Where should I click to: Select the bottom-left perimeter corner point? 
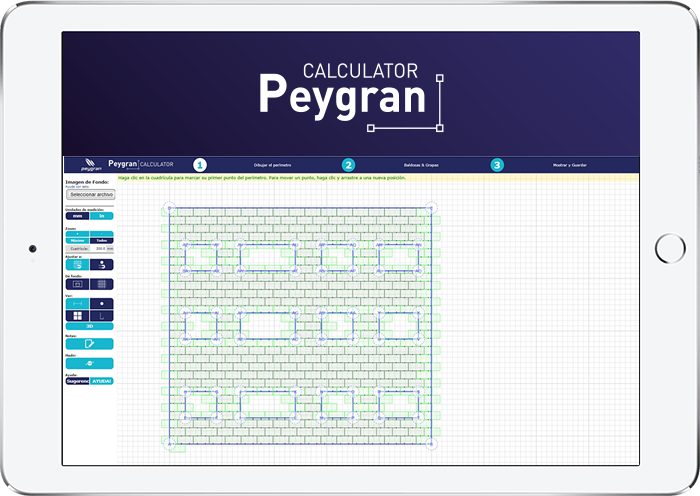[169, 444]
